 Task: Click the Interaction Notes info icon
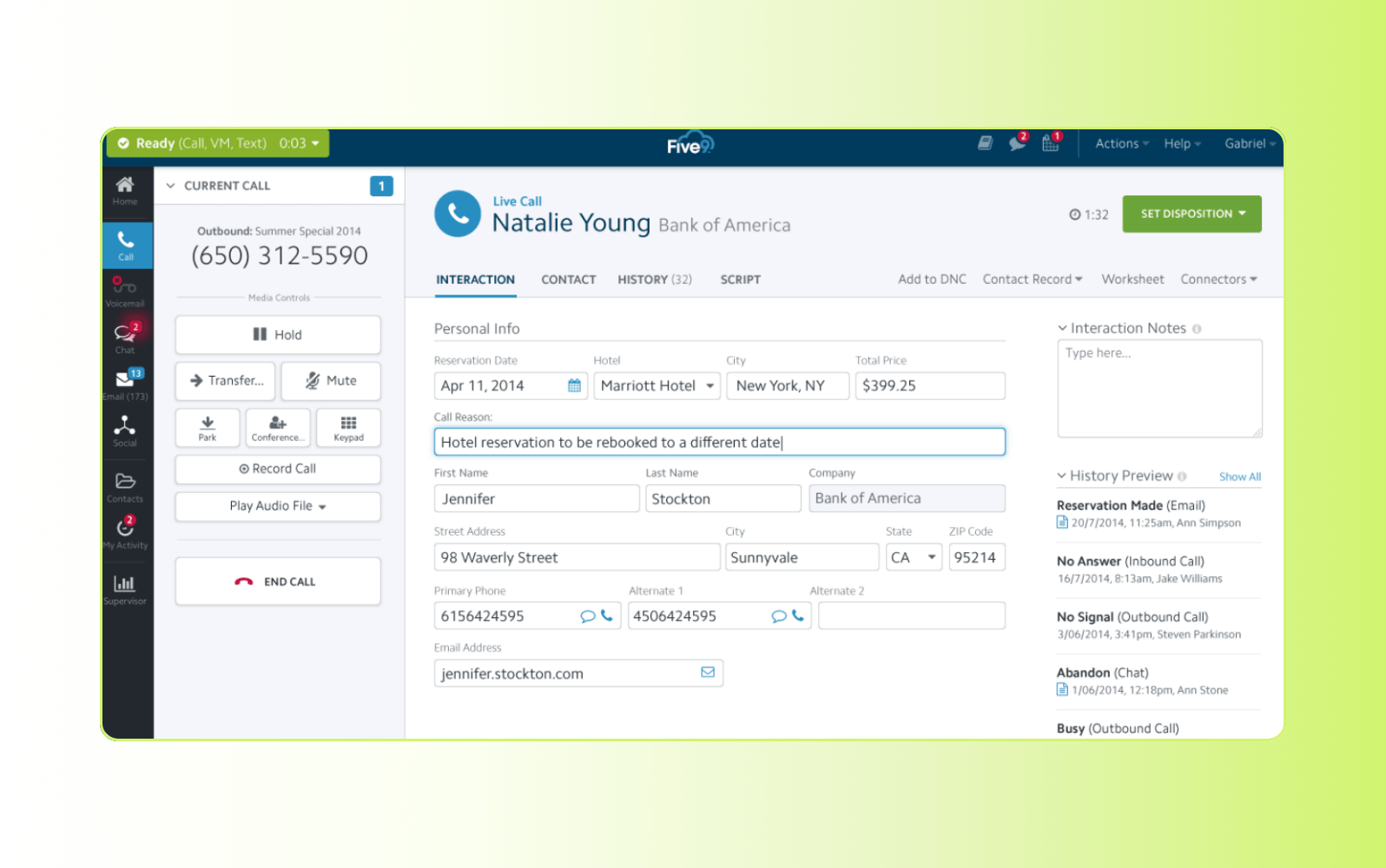pos(1197,329)
